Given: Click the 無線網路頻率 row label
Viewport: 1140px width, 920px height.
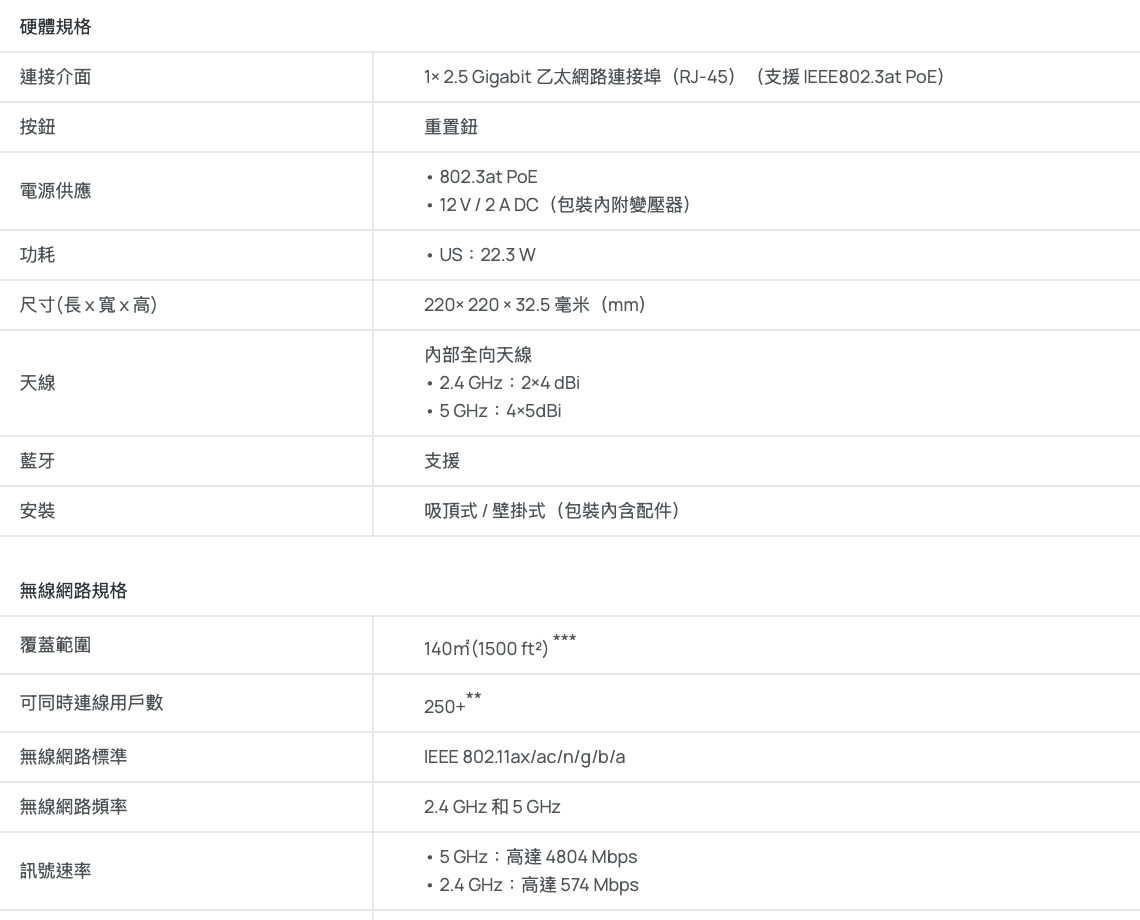Looking at the screenshot, I should [x=74, y=806].
